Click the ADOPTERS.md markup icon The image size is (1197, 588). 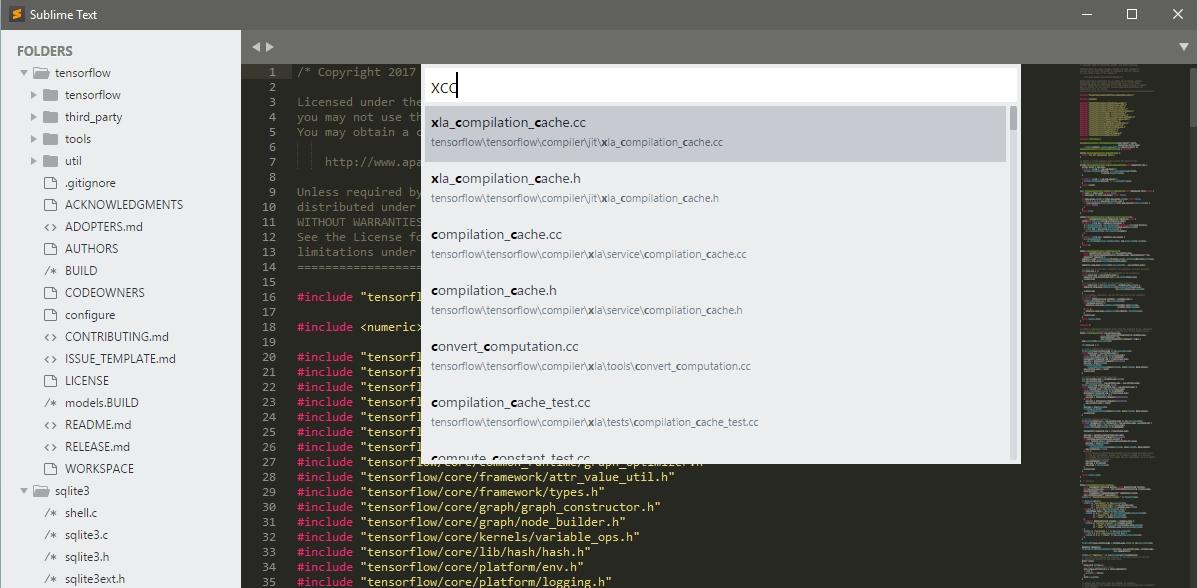tap(50, 227)
